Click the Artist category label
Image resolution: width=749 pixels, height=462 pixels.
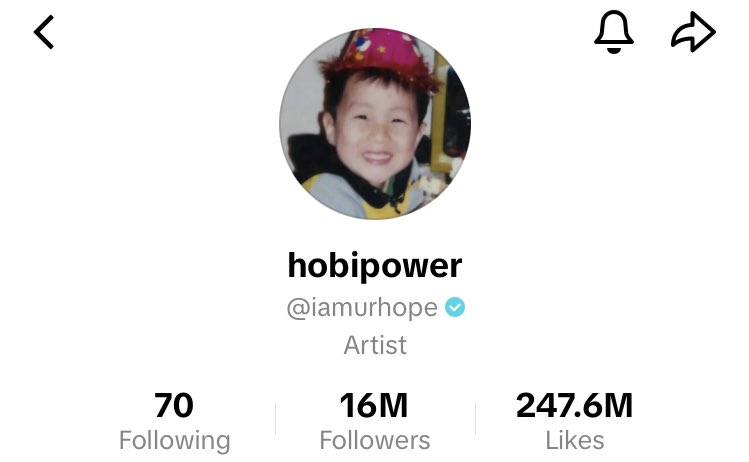point(375,345)
